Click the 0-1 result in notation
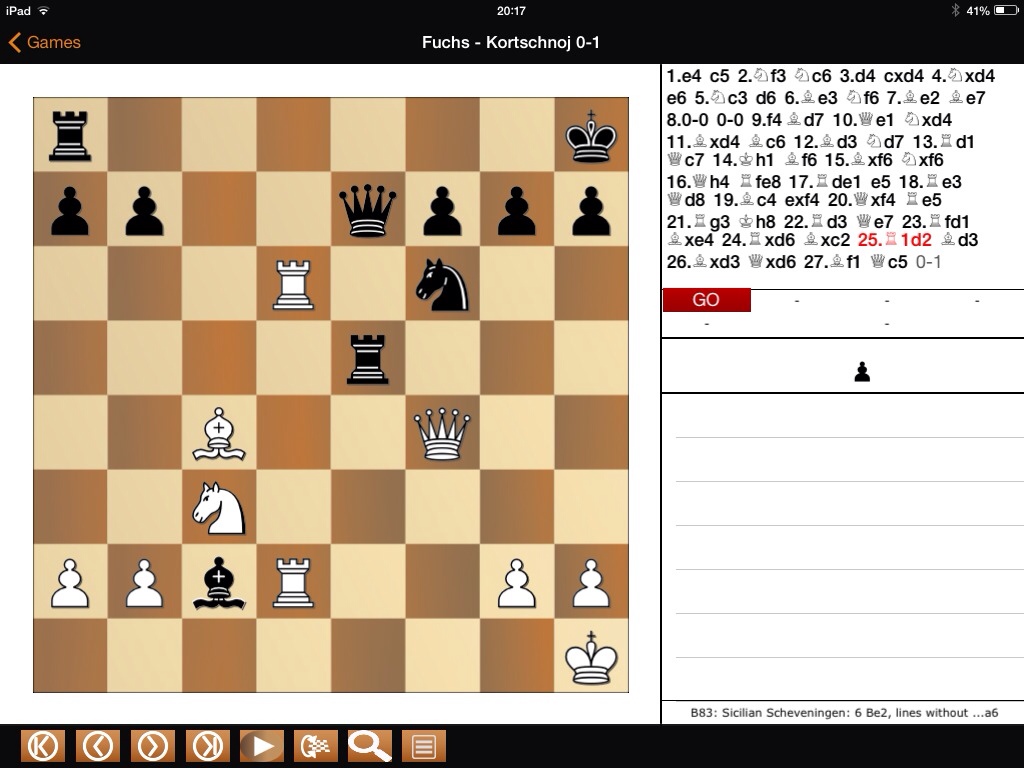 click(928, 262)
